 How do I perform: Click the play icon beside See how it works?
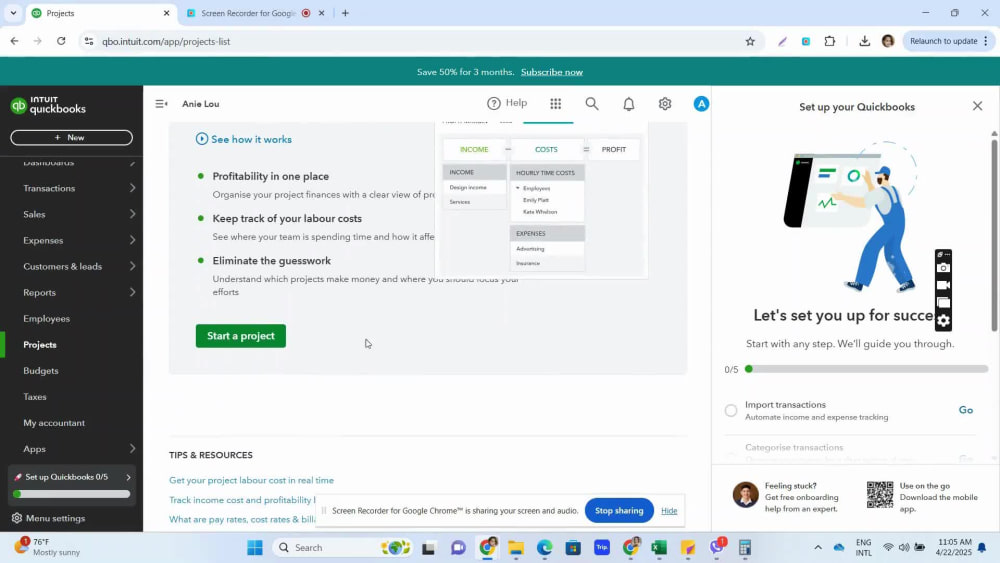coord(202,139)
